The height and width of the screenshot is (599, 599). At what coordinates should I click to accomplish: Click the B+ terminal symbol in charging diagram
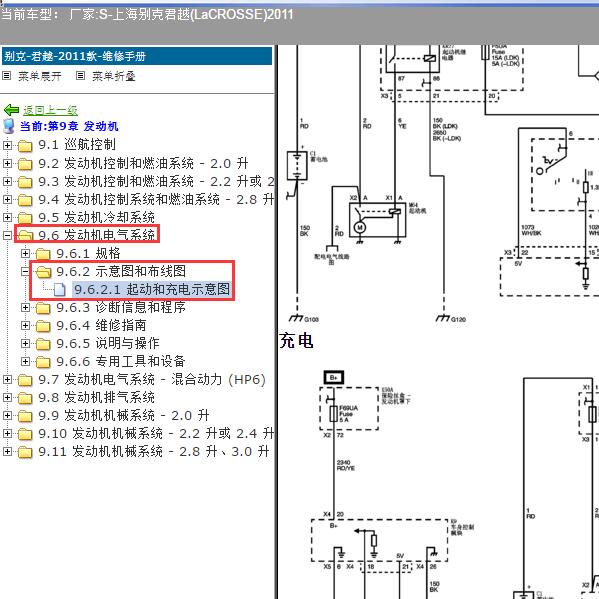tap(333, 377)
